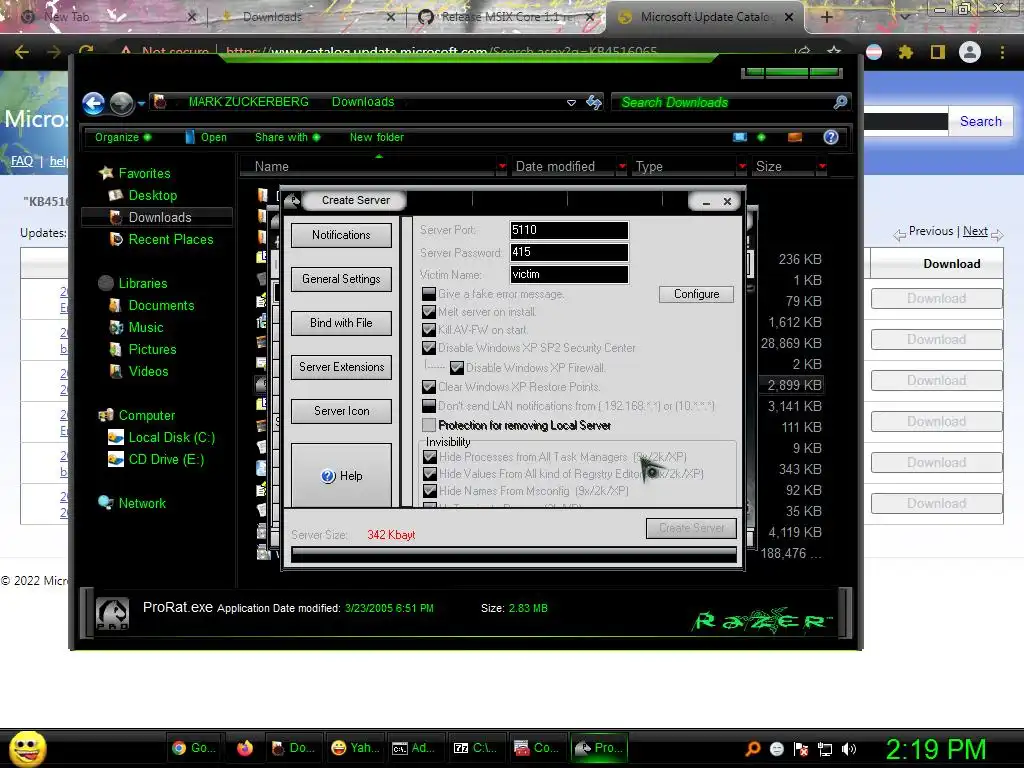Toggle Disable Windows XP SP2 Security Center

(429, 348)
